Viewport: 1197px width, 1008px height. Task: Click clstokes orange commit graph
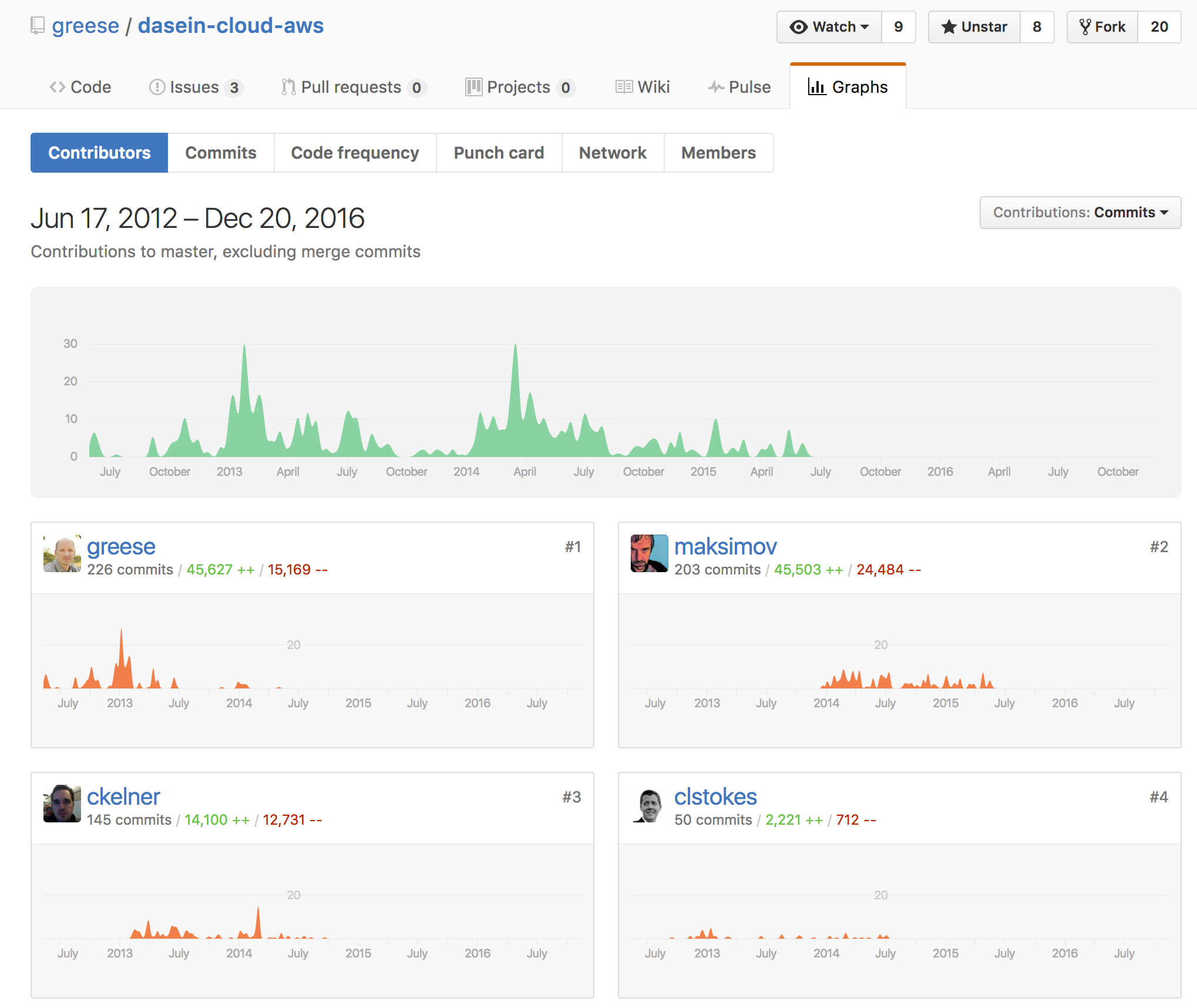point(900,920)
